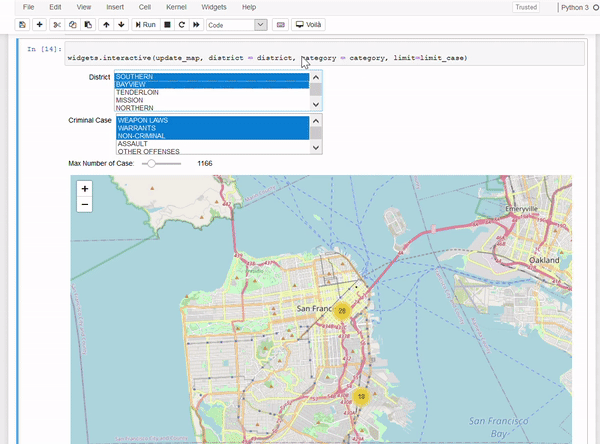The image size is (600, 444).
Task: Open the Widgets menu
Action: [x=214, y=7]
